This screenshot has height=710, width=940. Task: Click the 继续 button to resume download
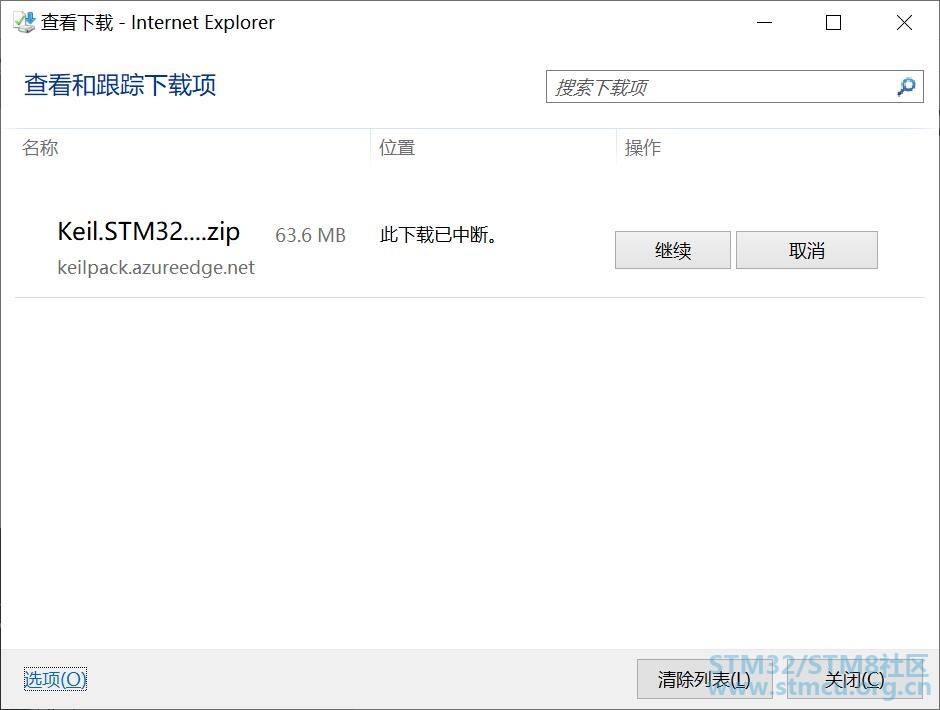(673, 250)
